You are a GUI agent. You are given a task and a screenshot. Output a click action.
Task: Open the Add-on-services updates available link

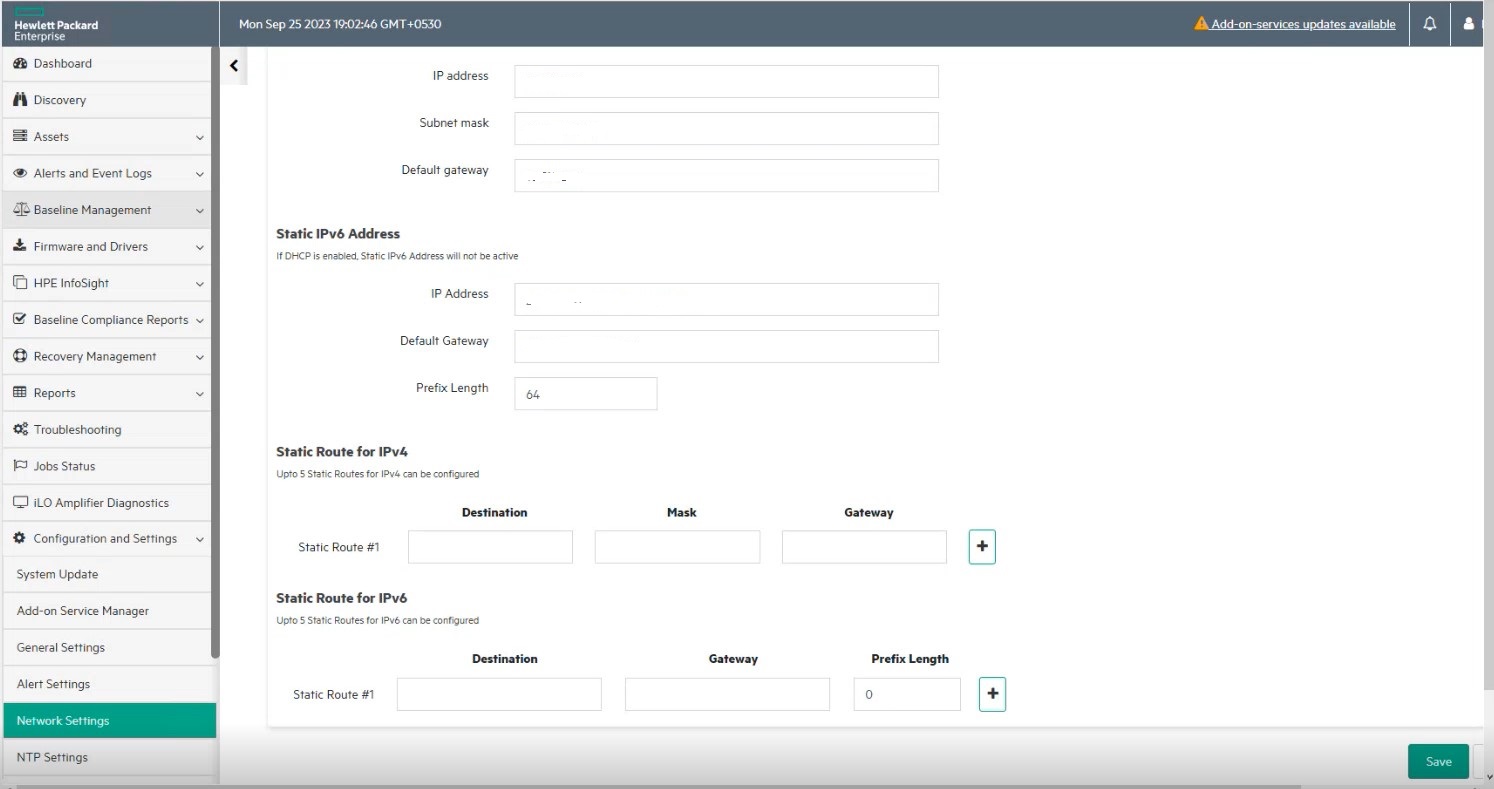1302,24
